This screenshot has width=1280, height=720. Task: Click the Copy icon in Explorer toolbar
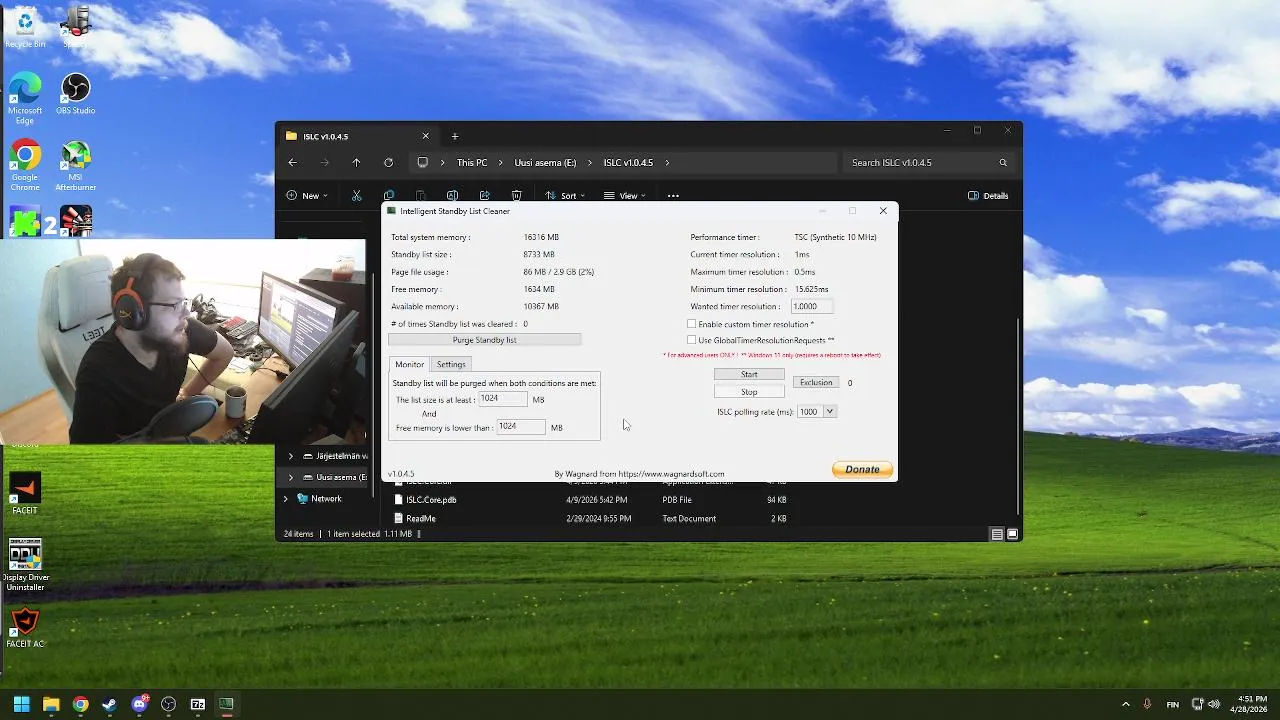(x=388, y=196)
